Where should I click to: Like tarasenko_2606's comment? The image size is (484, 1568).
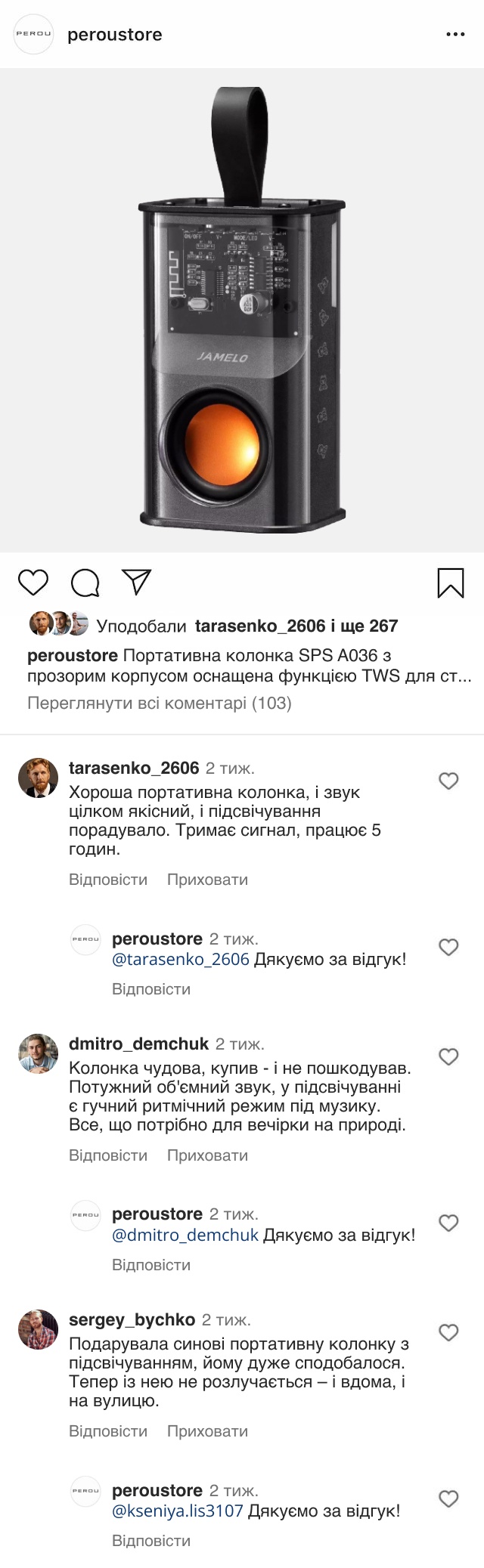pyautogui.click(x=449, y=781)
